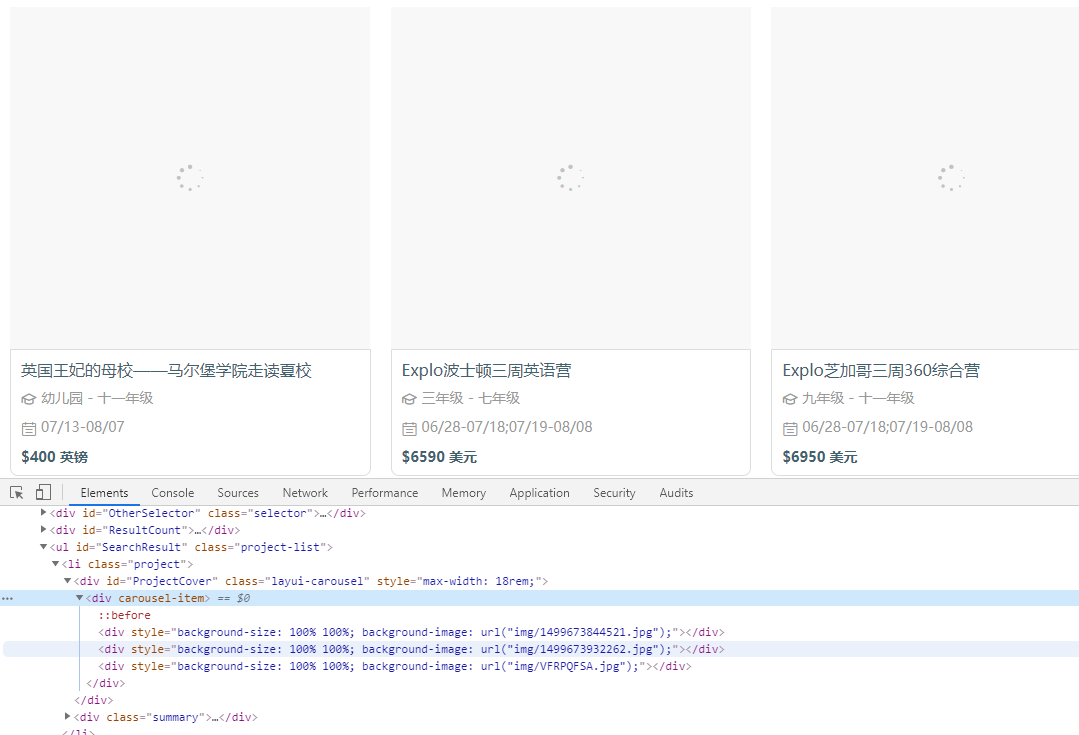Activate the inspect element picker icon
Screen dimensions: 1079x735
coord(17,493)
